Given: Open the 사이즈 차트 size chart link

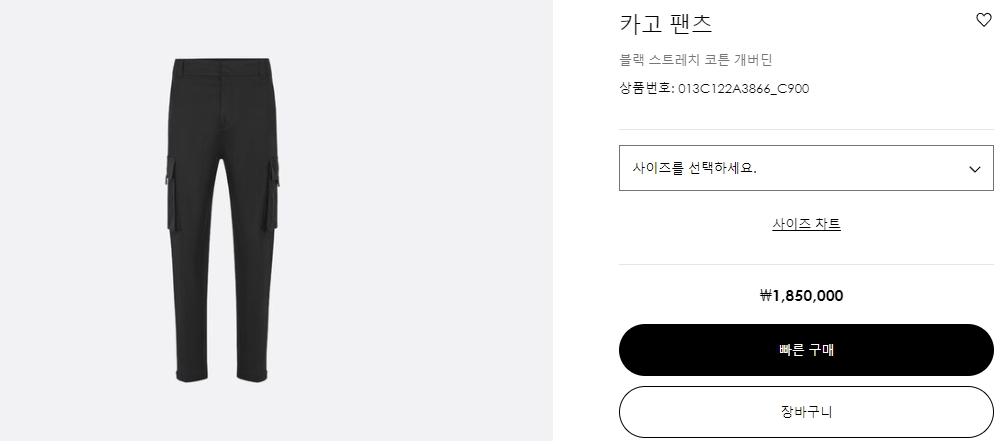Looking at the screenshot, I should click(x=806, y=224).
